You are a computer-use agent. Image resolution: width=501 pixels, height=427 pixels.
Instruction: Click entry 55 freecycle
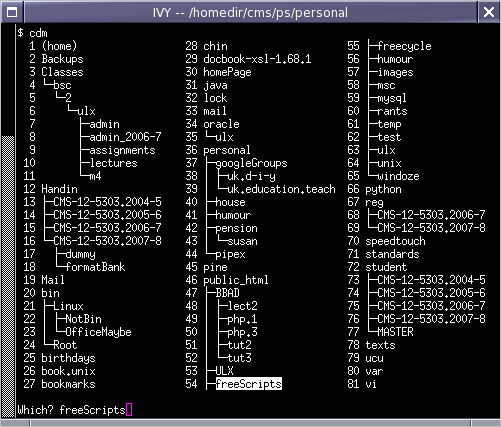tap(404, 46)
